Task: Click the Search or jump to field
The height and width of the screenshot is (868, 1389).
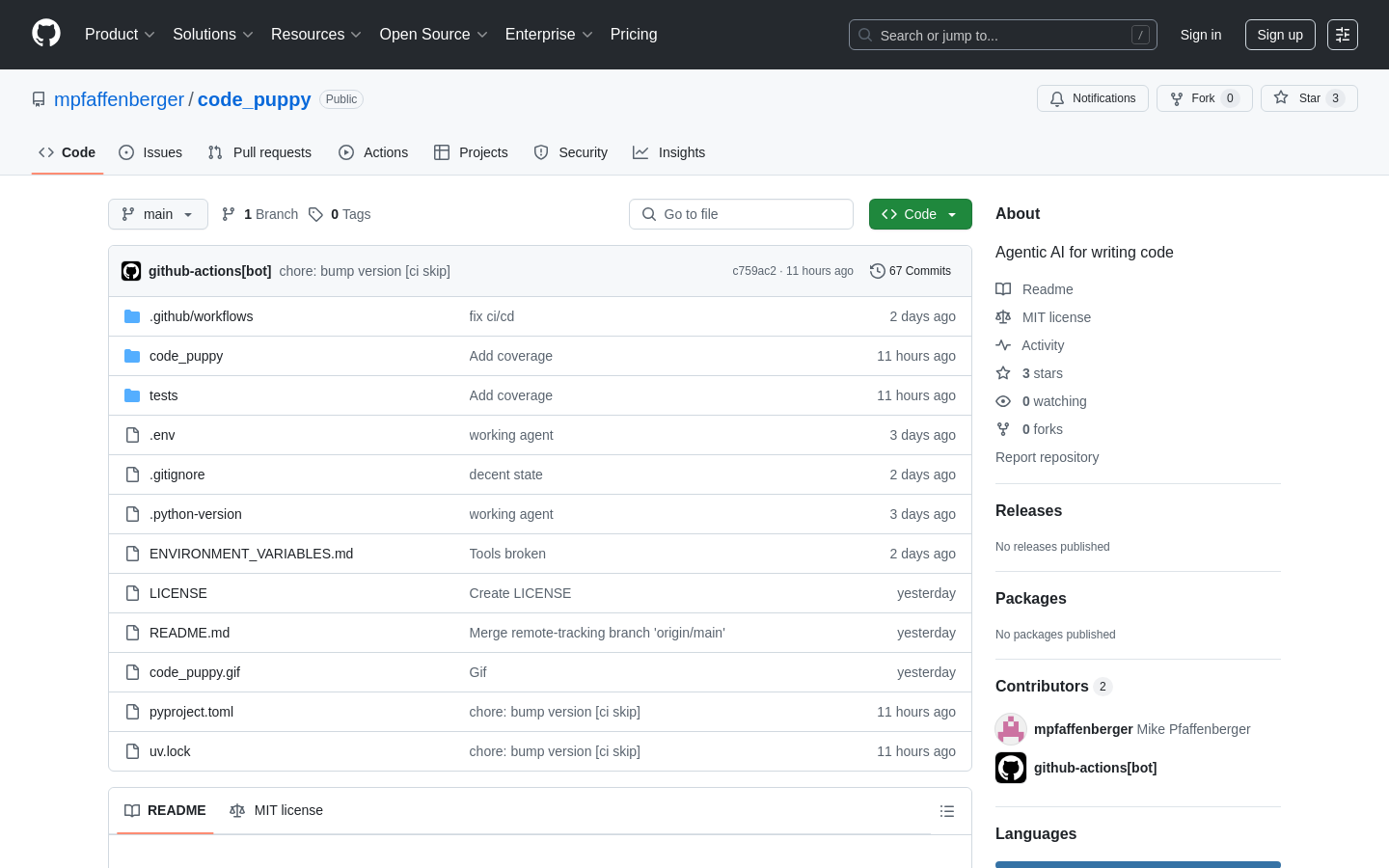Action: [x=1003, y=35]
